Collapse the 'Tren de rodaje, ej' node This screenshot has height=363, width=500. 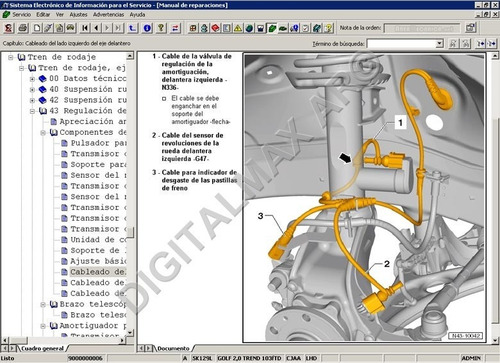(x=22, y=68)
